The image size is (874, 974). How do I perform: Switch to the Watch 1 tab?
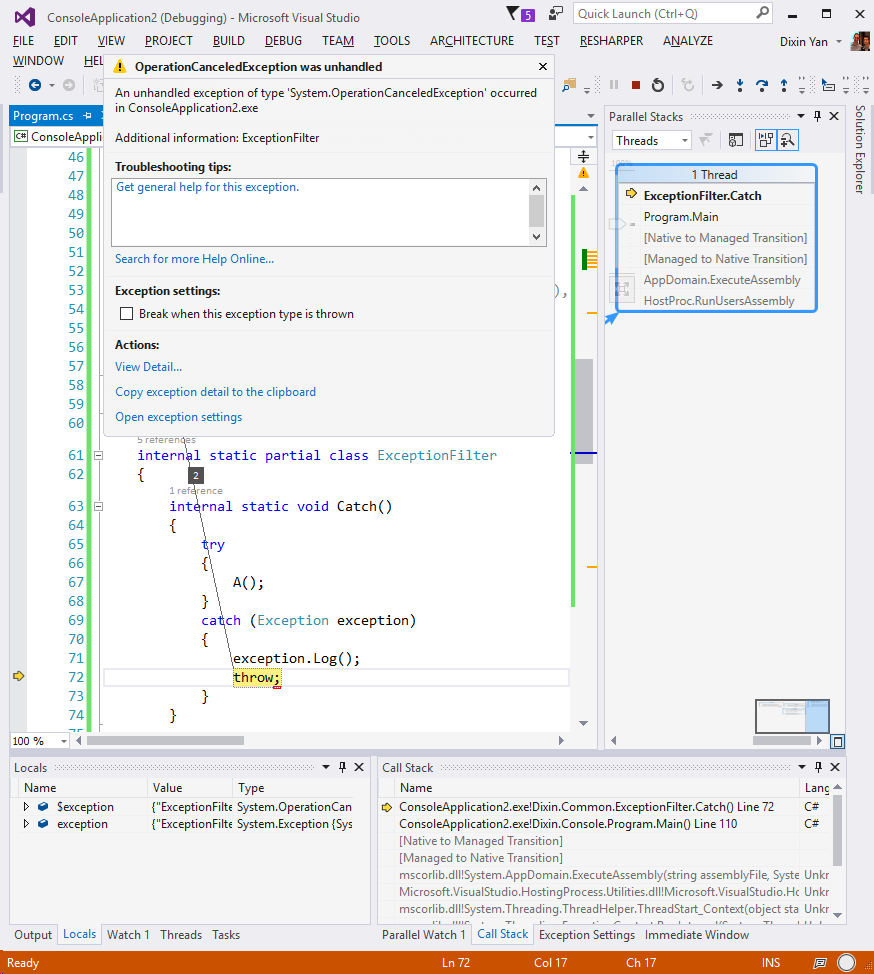tap(128, 935)
